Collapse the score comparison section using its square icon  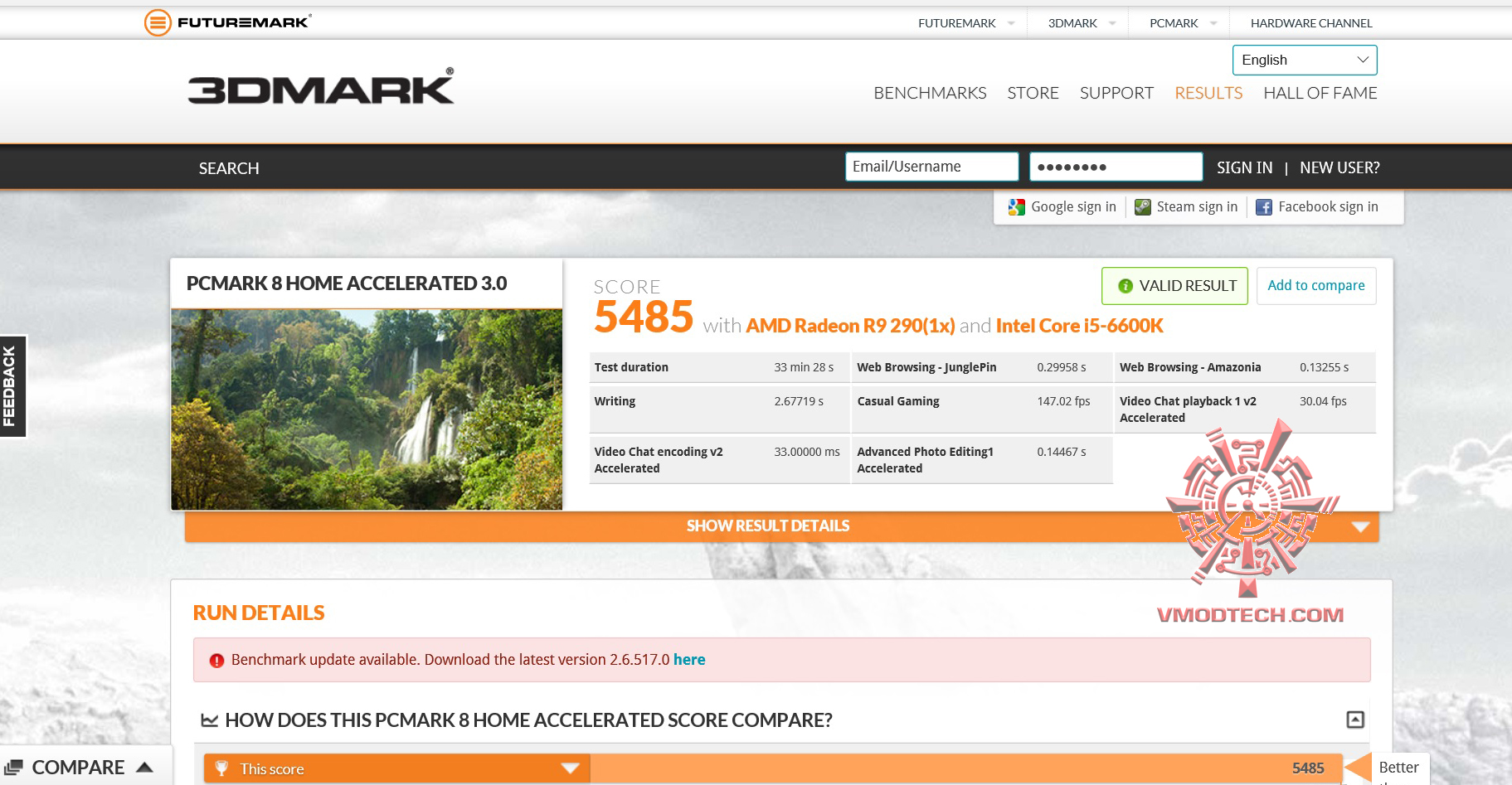1354,720
